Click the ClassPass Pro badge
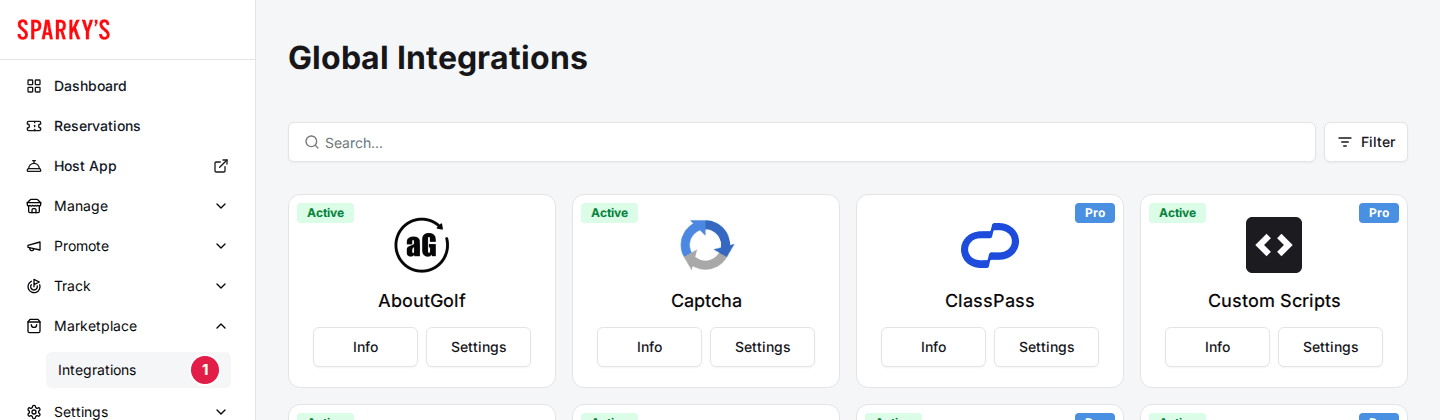This screenshot has width=1440, height=420. click(1095, 213)
